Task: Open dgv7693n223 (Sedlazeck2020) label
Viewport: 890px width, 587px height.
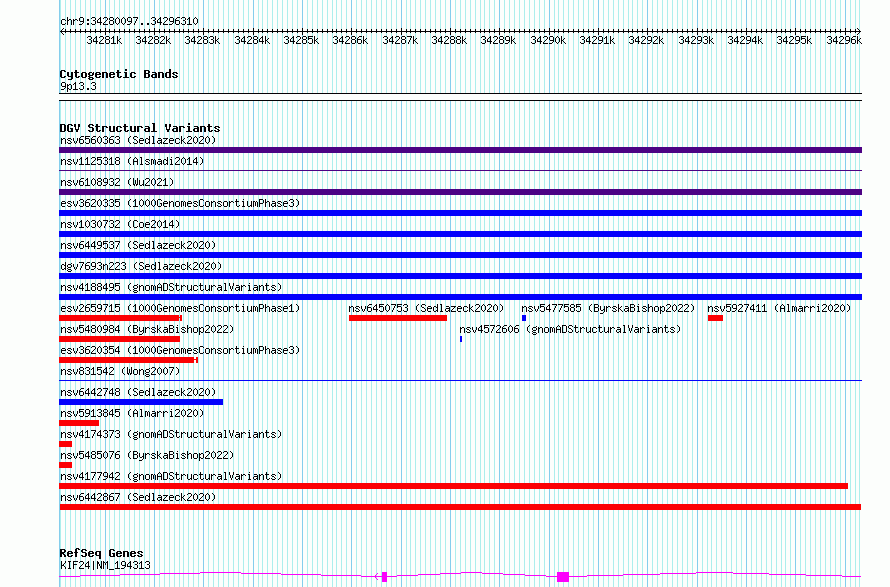Action: coord(141,266)
